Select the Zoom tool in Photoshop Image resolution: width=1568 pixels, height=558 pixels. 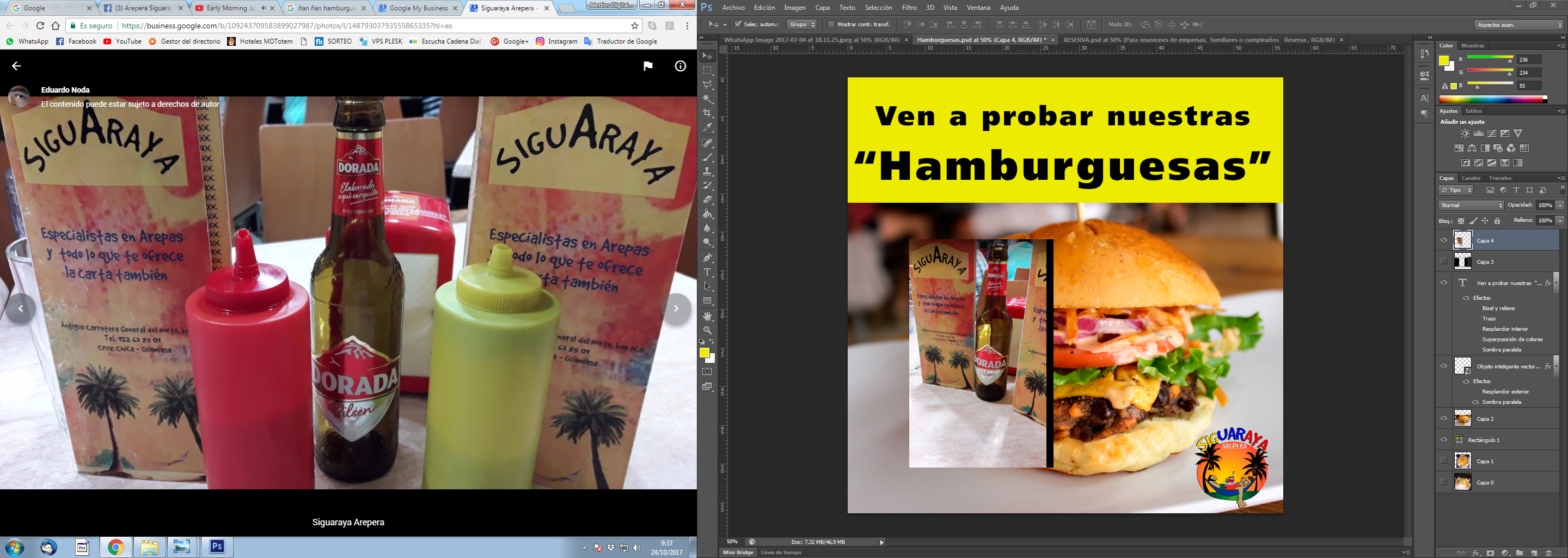coord(707,330)
